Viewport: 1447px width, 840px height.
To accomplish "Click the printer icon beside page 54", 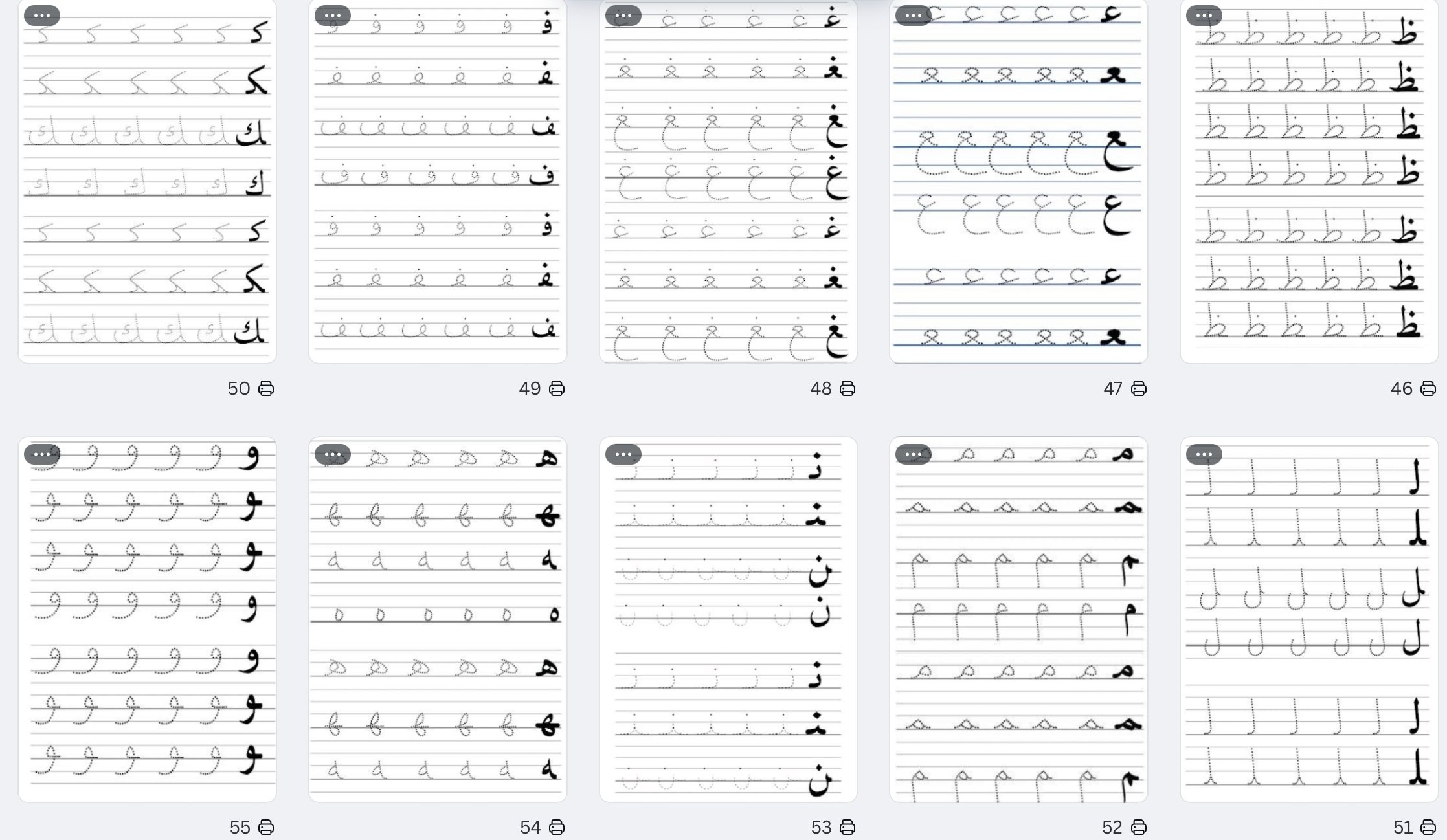I will [x=557, y=827].
